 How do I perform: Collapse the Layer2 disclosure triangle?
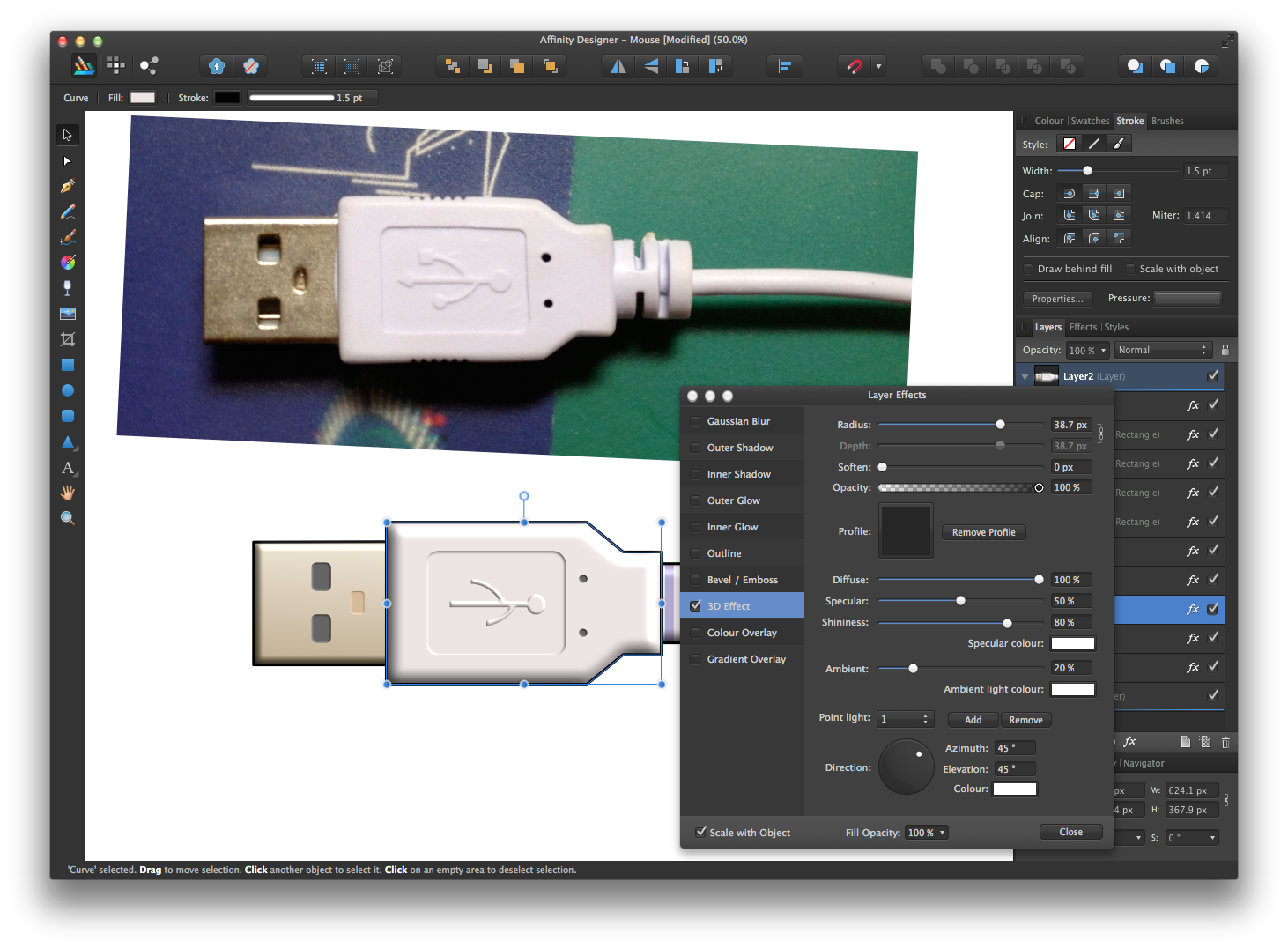1025,376
